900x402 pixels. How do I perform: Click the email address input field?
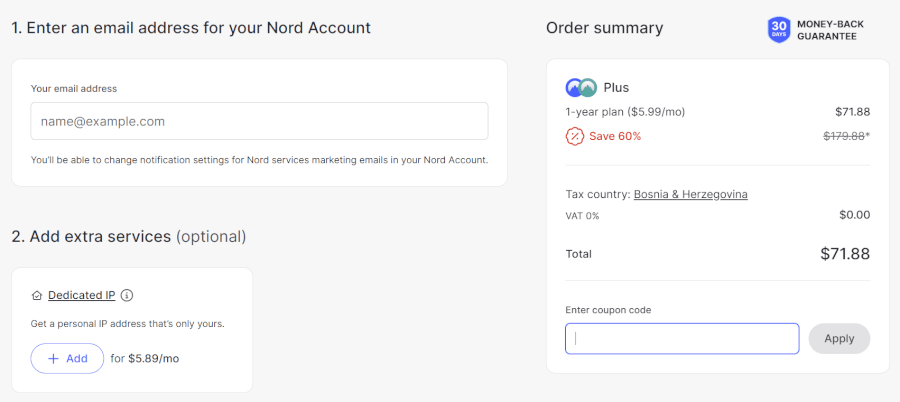tap(259, 121)
